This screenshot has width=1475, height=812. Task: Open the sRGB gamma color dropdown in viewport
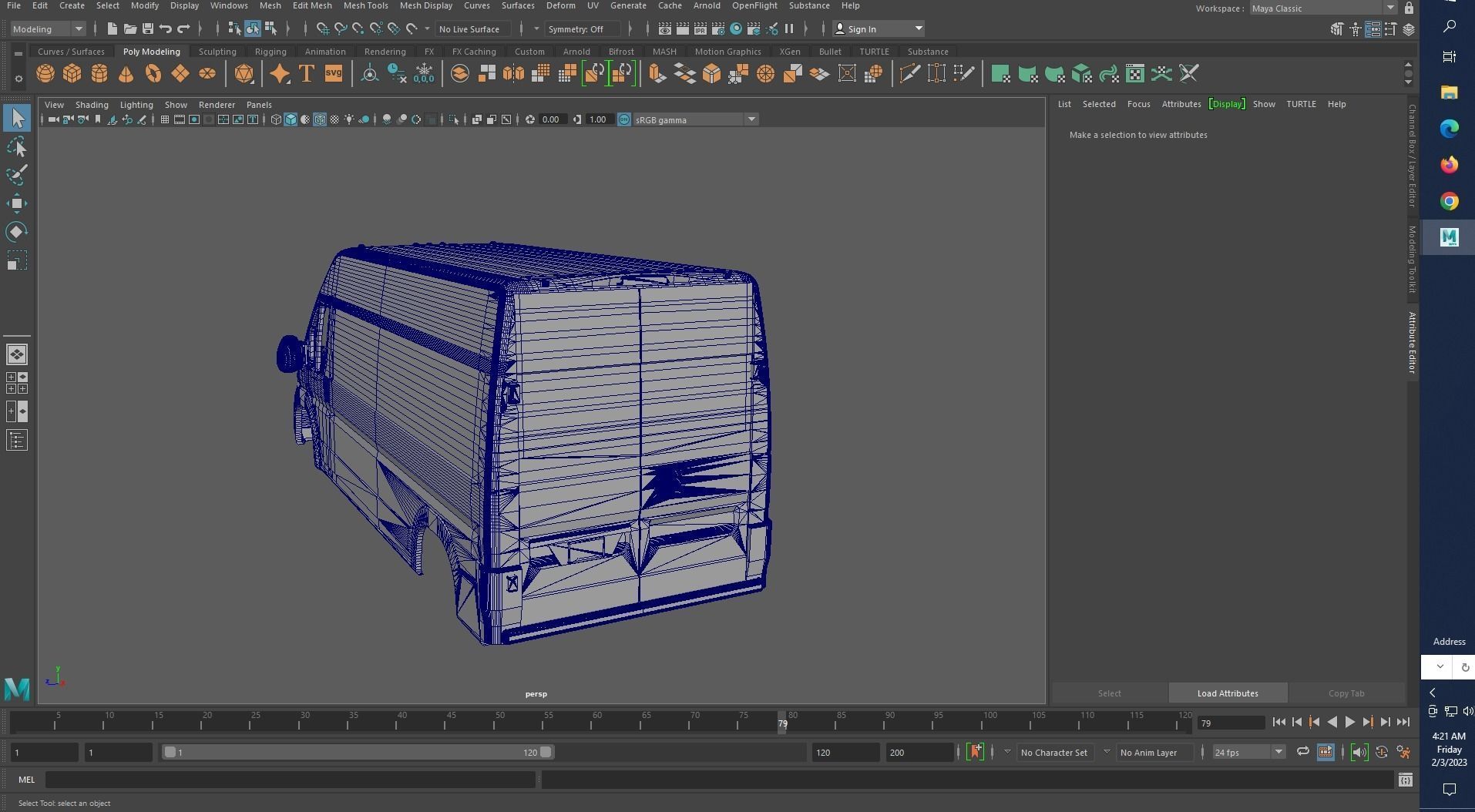[x=751, y=119]
